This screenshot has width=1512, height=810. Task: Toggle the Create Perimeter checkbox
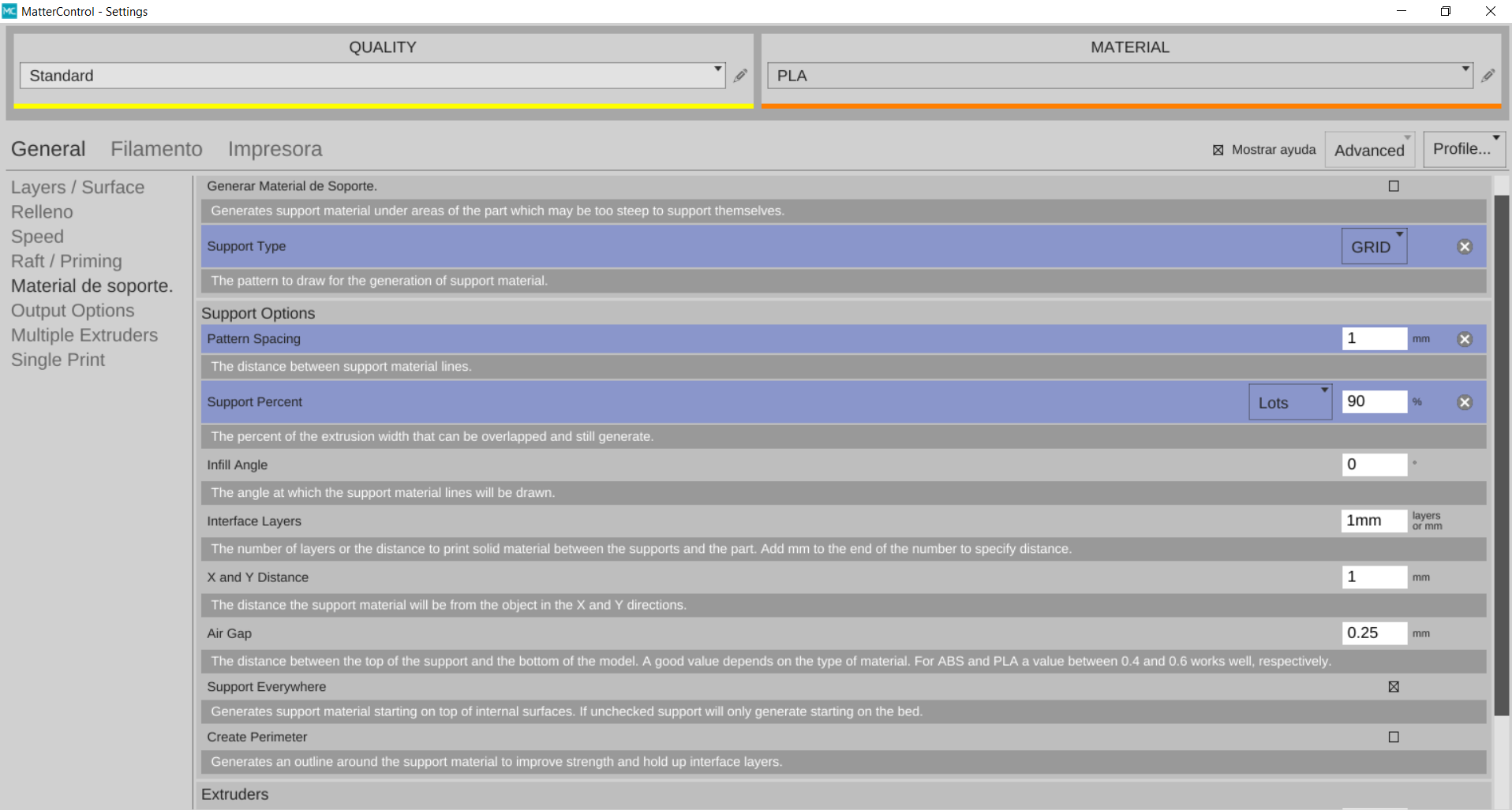coord(1394,737)
